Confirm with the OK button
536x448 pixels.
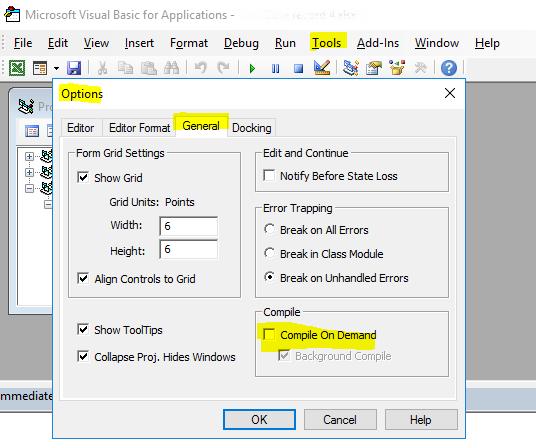(259, 420)
